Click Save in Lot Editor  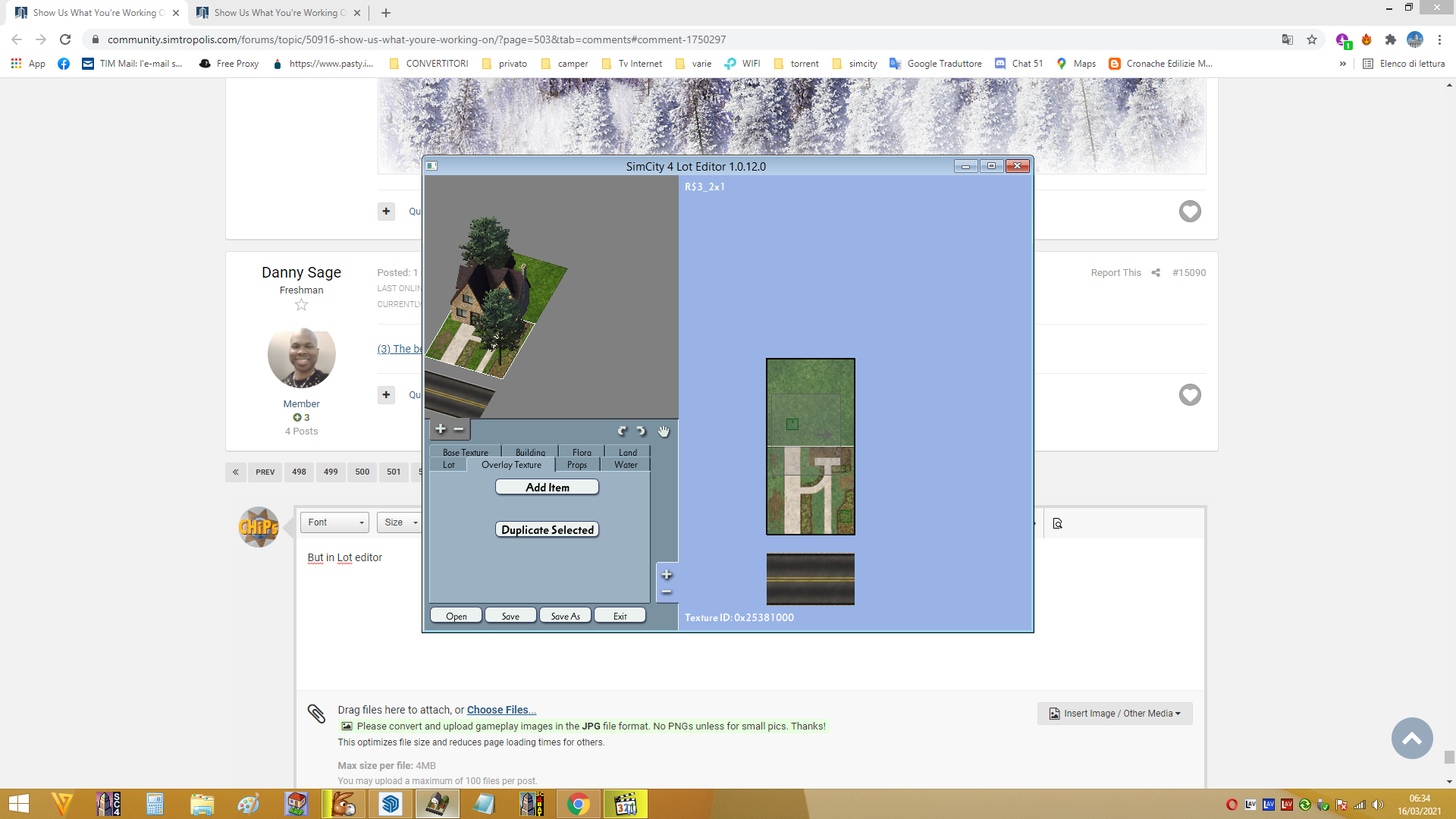[510, 616]
